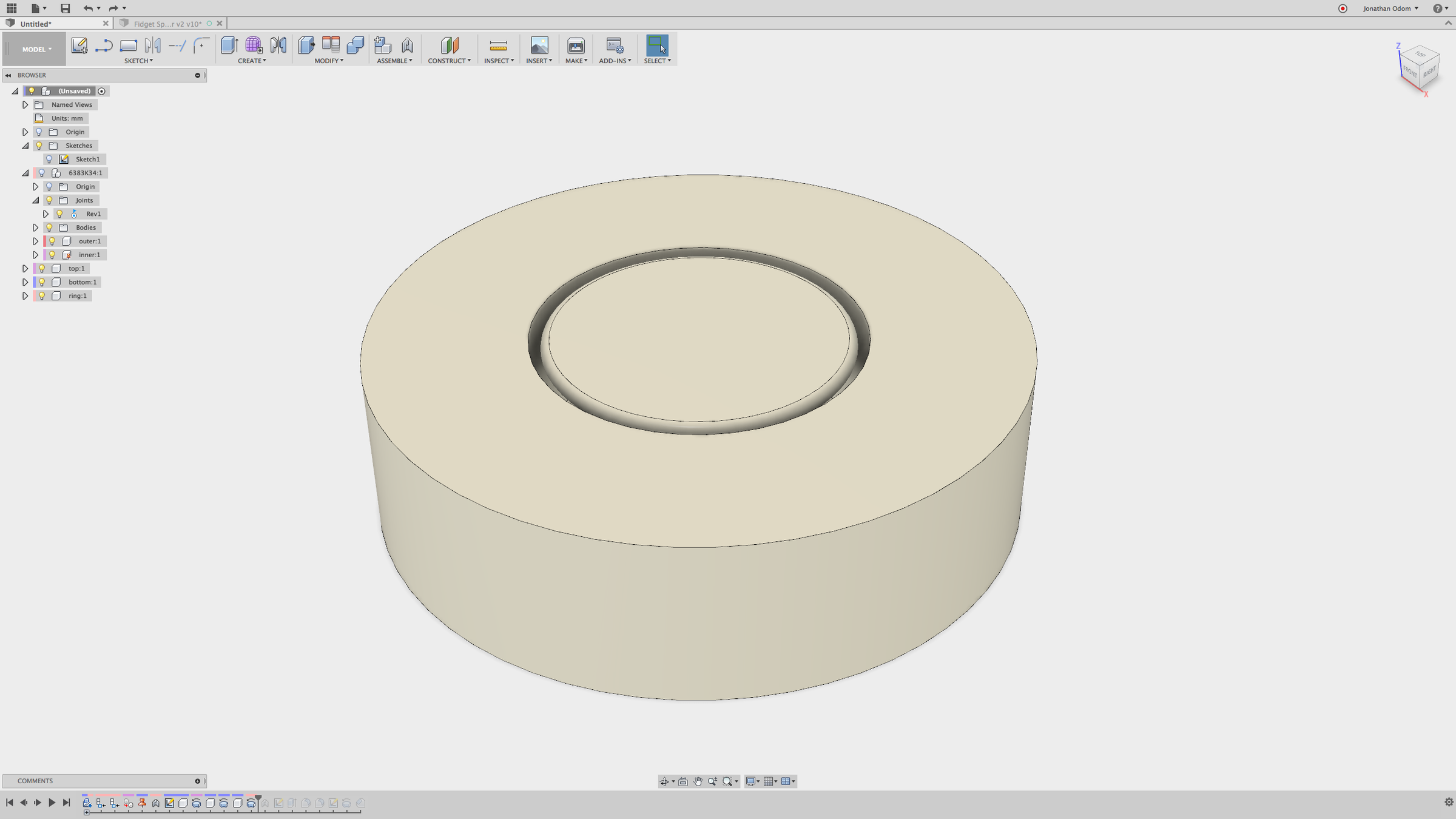
Task: Expand the Named Views folder
Action: tap(25, 105)
